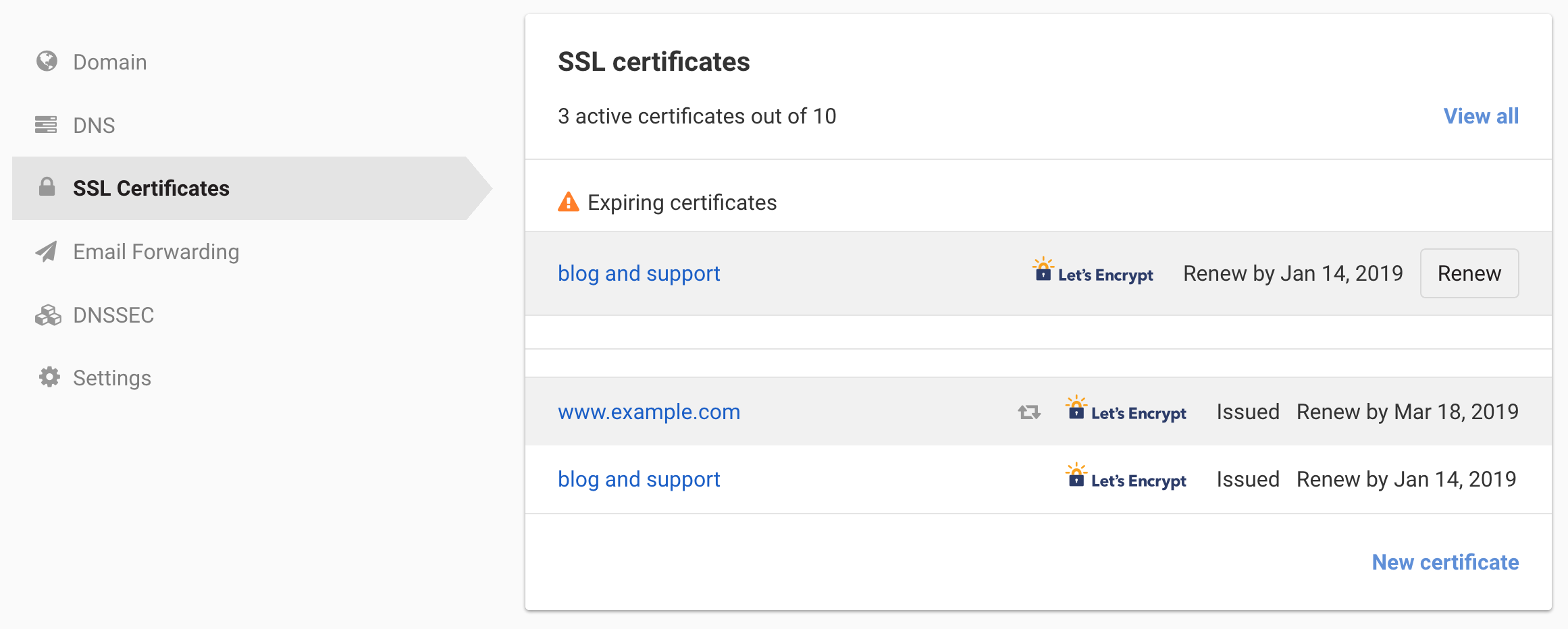Screen dimensions: 1568x629
Task: Select the Domain menu entry
Action: click(x=109, y=61)
